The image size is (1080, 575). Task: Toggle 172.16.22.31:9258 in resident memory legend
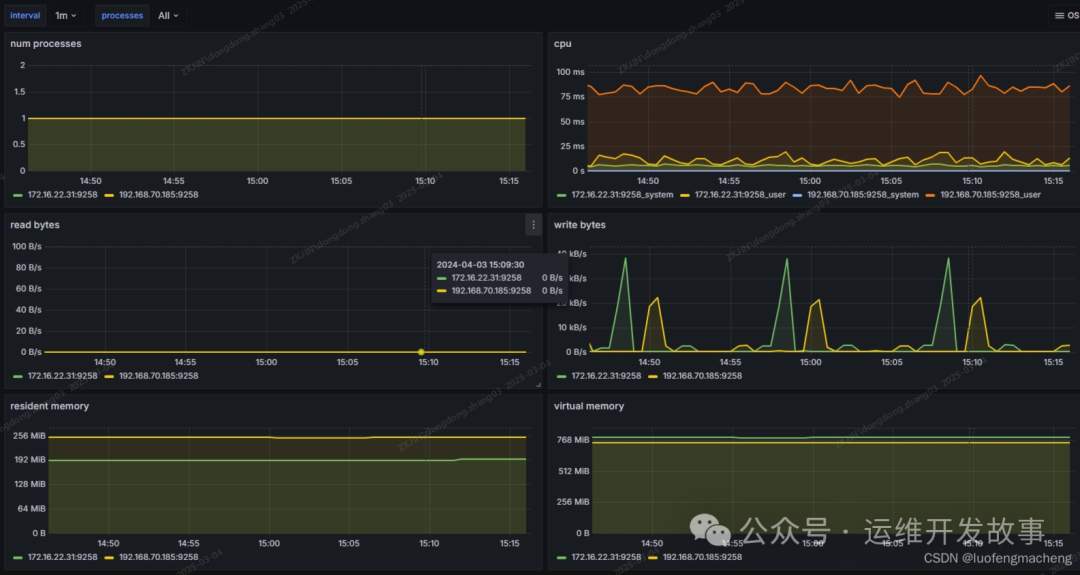coord(62,557)
